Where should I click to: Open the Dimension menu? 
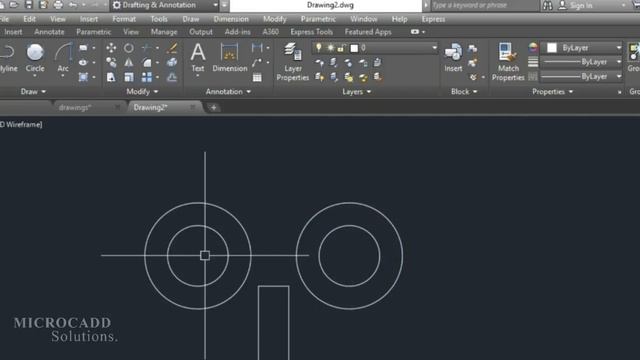(231, 19)
